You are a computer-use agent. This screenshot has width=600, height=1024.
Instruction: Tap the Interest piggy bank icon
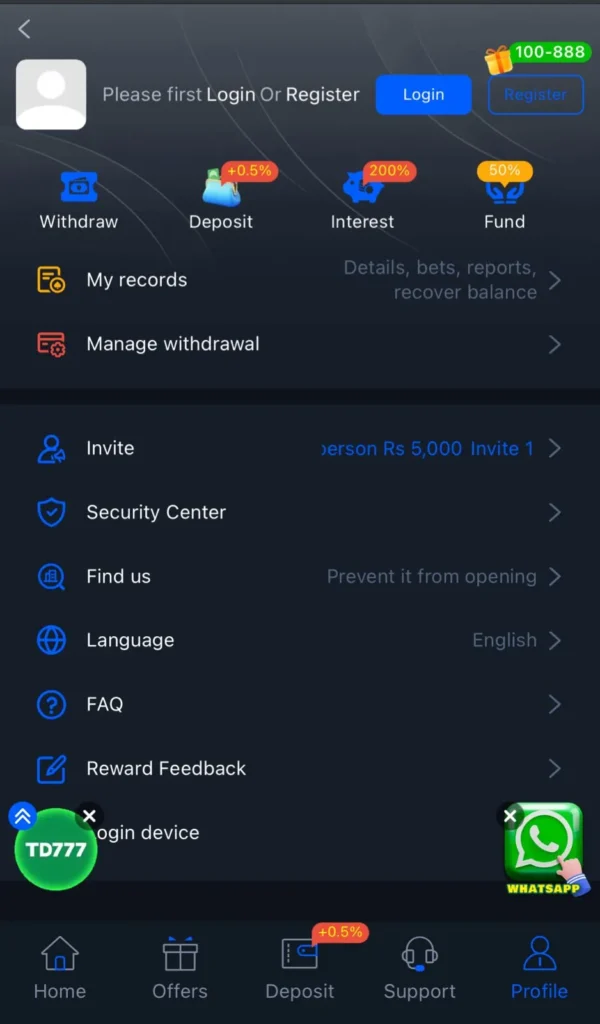[x=362, y=188]
